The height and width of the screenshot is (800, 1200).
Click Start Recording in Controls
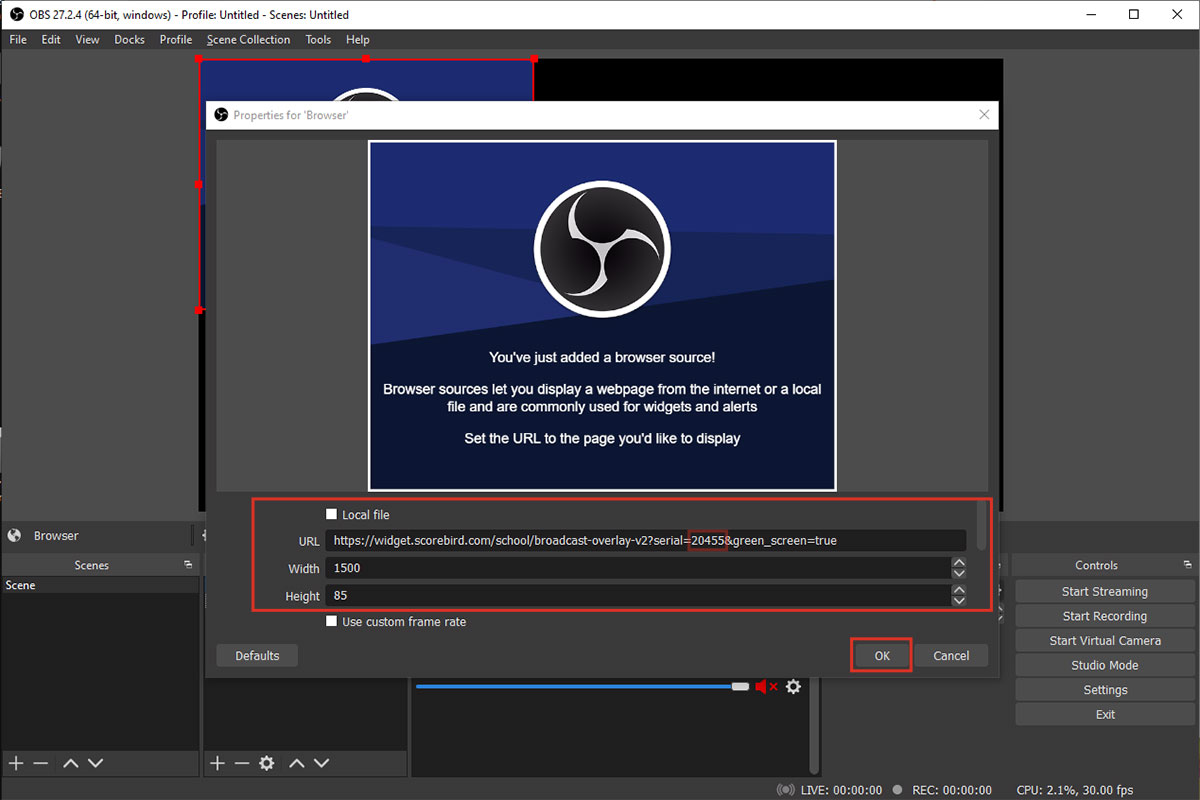(x=1105, y=616)
